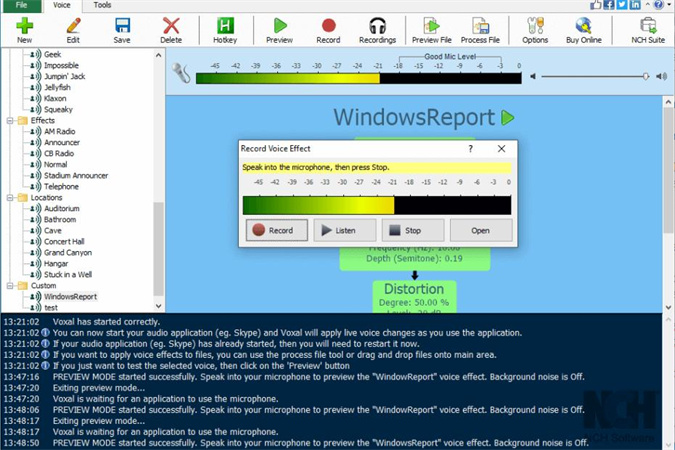Select the Normal voice
The image size is (675, 450).
56,164
